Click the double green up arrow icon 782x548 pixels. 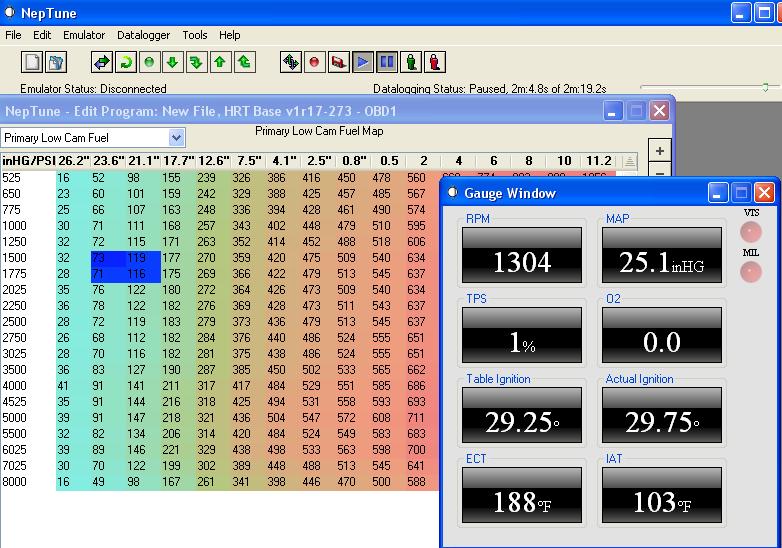(x=244, y=62)
